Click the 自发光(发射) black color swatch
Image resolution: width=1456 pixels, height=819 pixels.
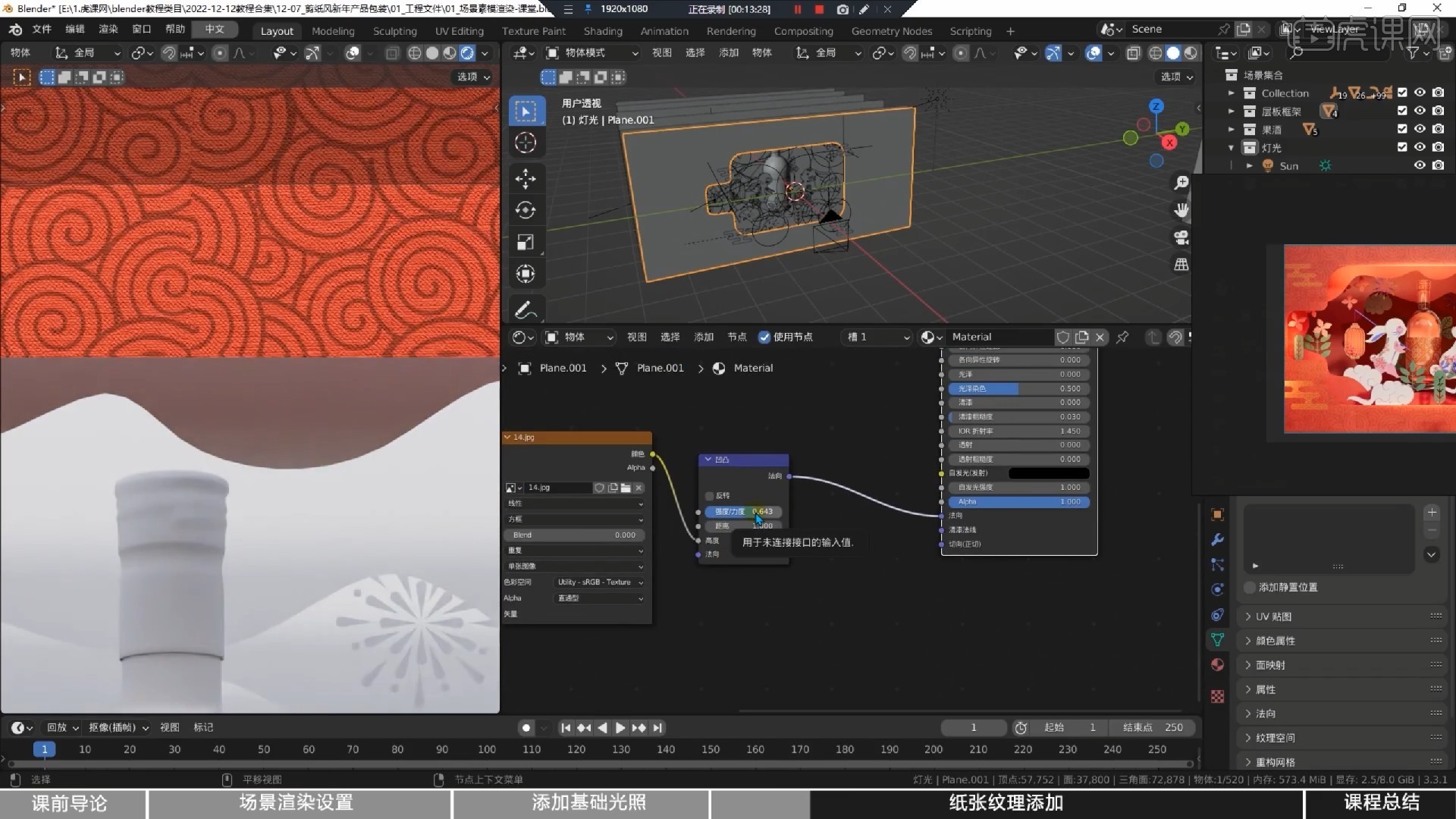(x=1049, y=473)
